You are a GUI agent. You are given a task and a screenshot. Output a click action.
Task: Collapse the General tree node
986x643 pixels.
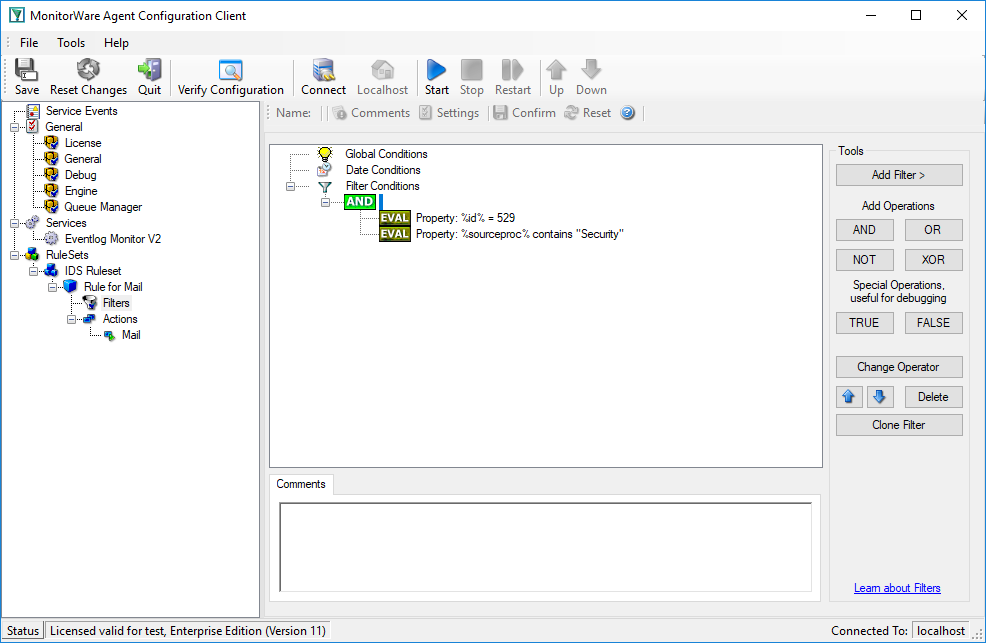[14, 128]
